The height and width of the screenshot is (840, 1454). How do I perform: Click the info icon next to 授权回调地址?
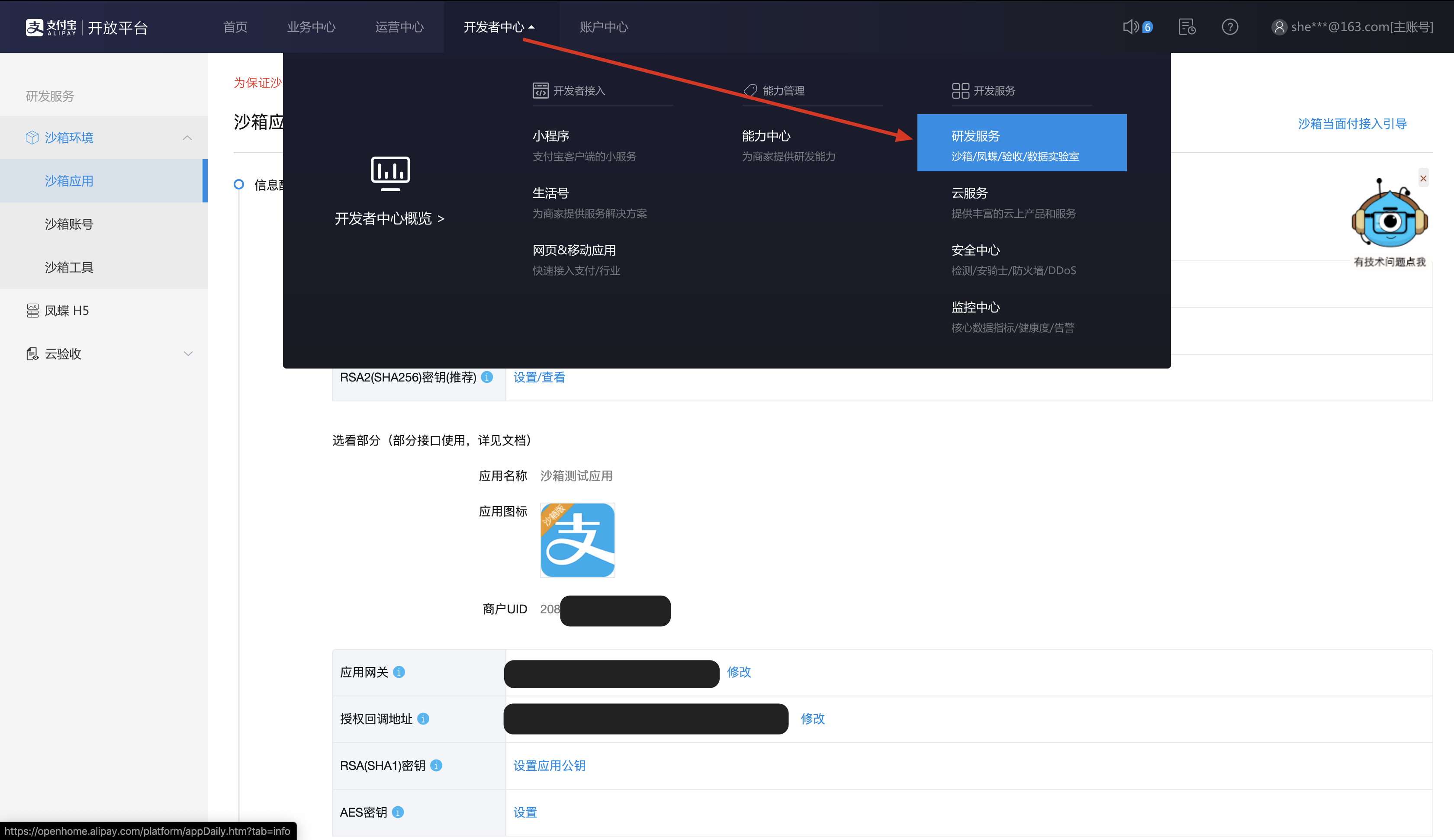click(423, 719)
